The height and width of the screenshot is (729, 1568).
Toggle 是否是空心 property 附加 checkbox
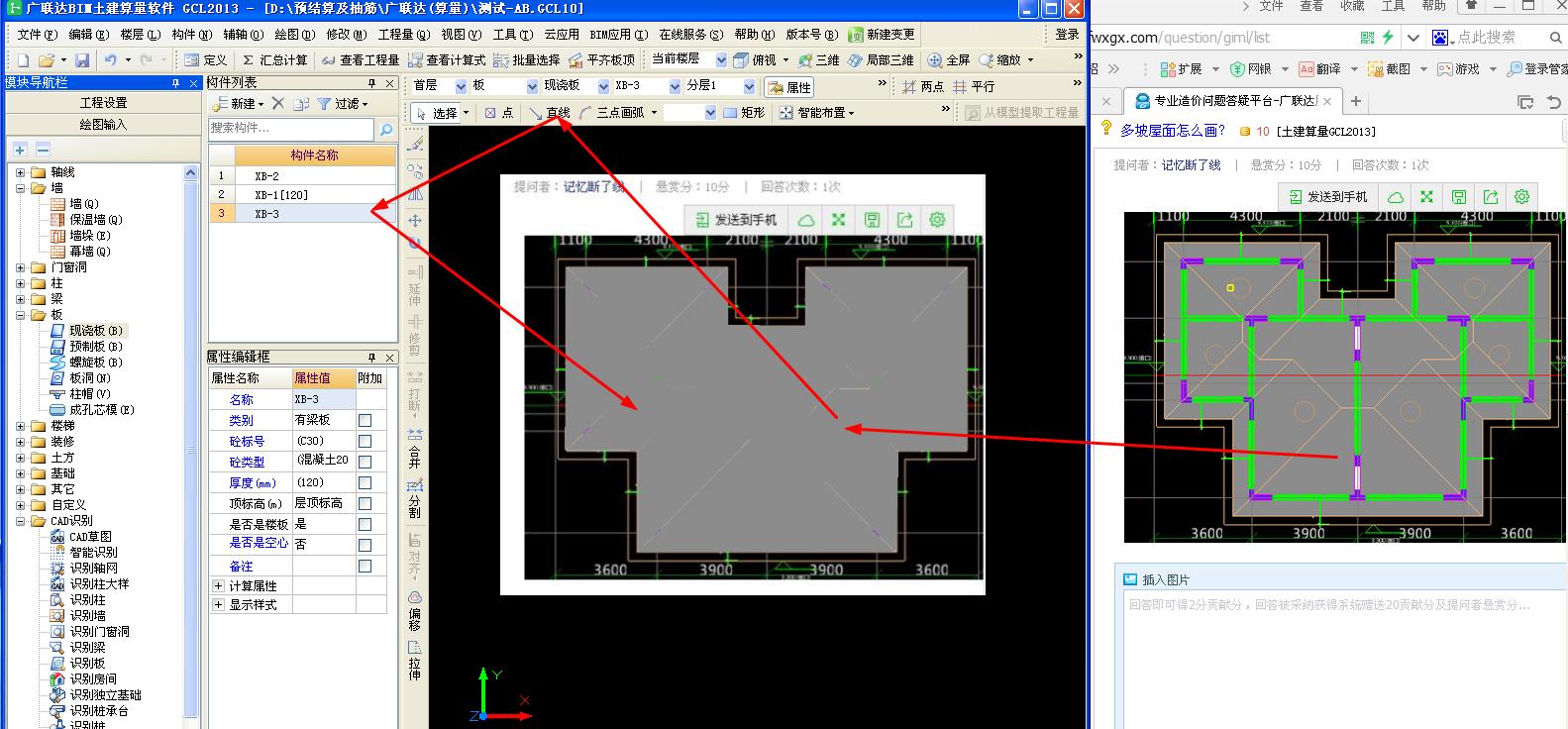[365, 545]
